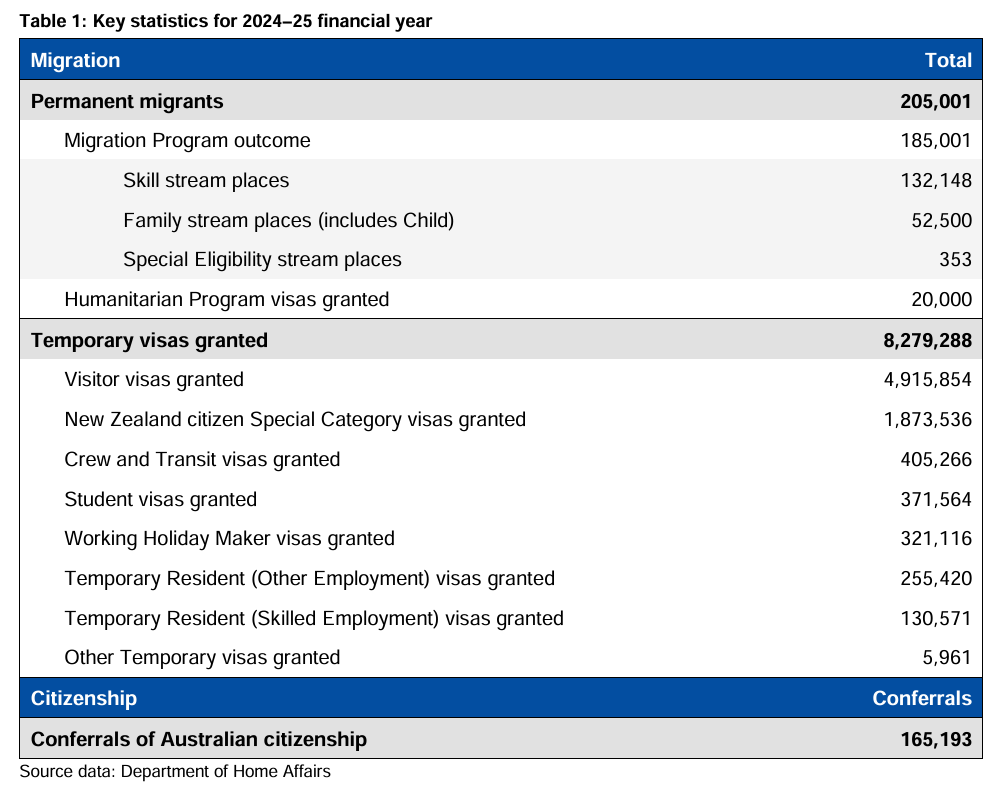Select the Family stream places value 52,500
The width and height of the screenshot is (1008, 789).
pyautogui.click(x=942, y=220)
